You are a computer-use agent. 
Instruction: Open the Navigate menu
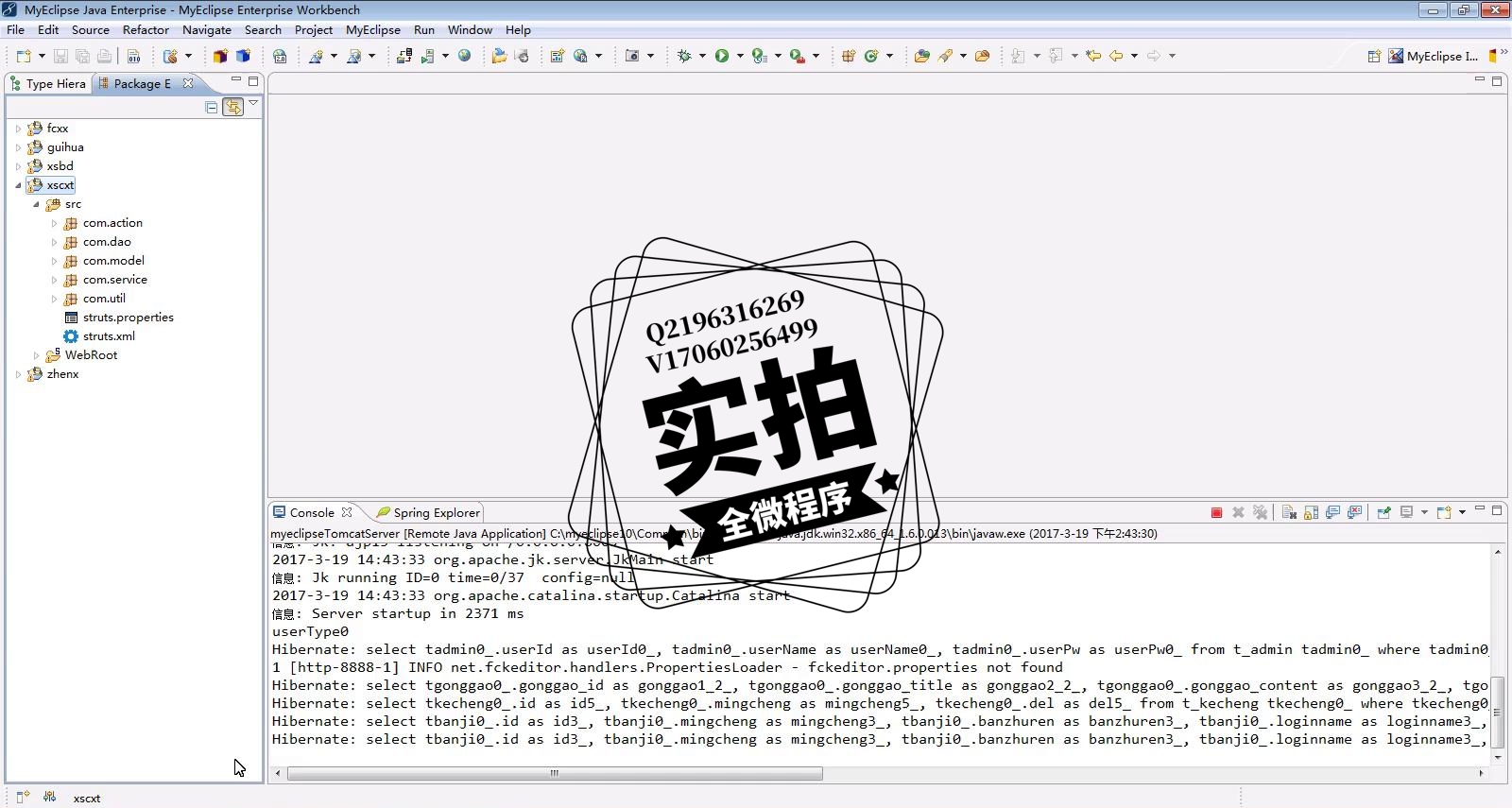207,29
